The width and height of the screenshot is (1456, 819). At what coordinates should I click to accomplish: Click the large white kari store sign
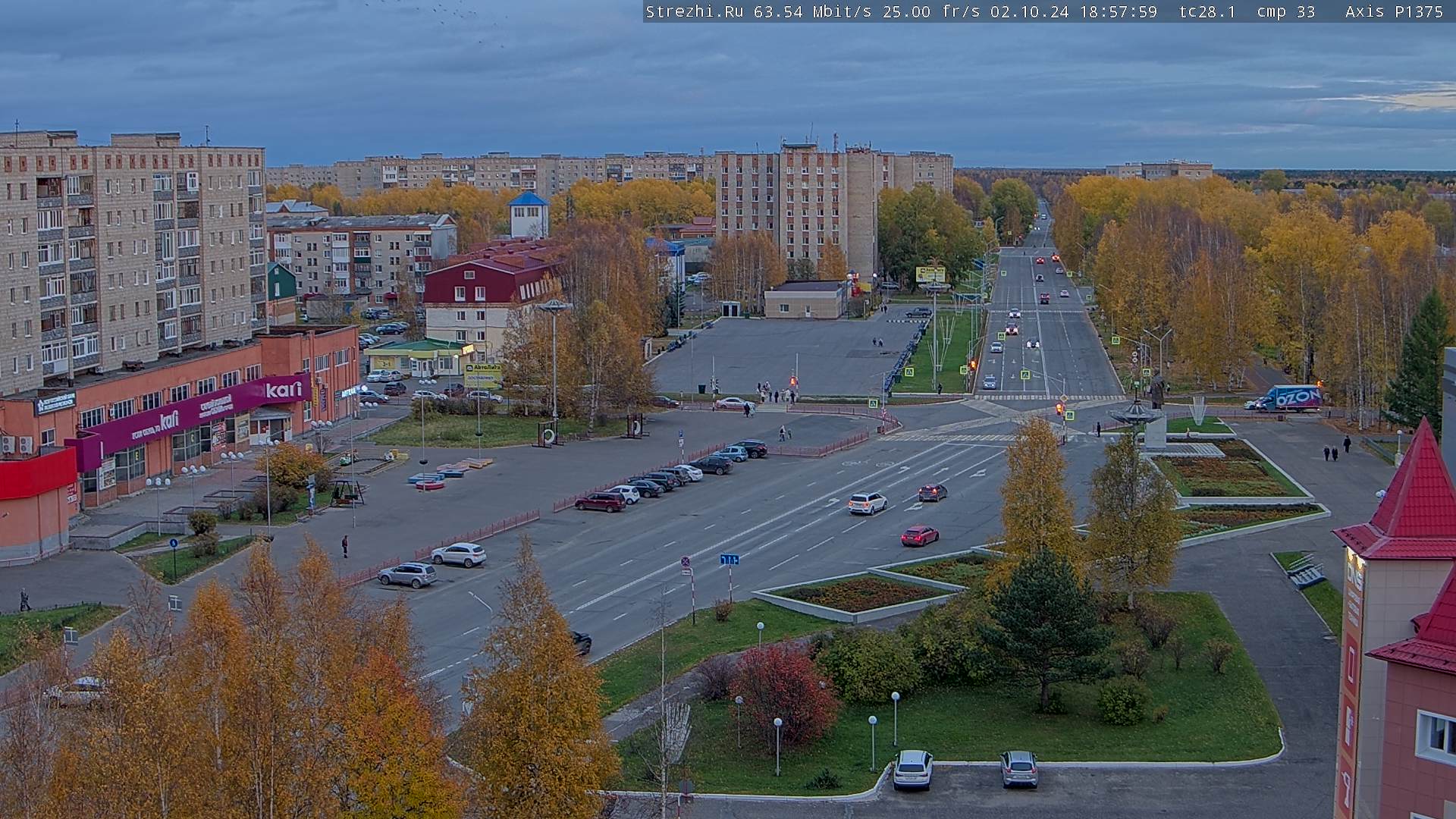click(x=284, y=390)
